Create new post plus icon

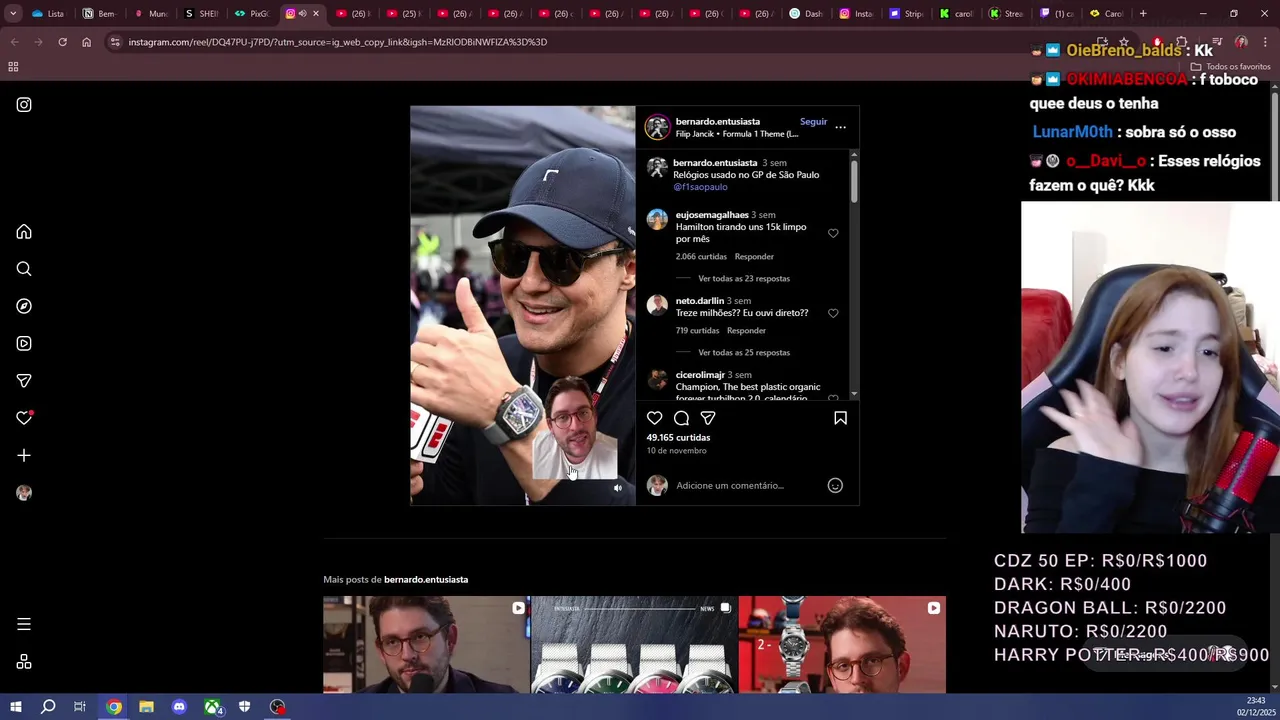(24, 455)
